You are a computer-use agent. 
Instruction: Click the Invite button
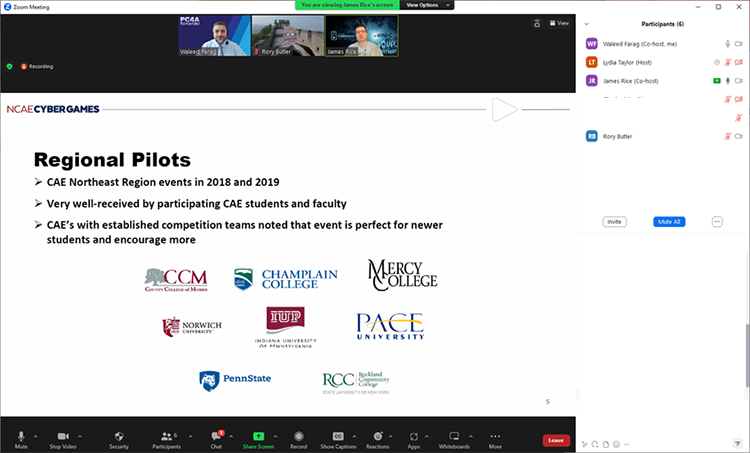pos(614,222)
